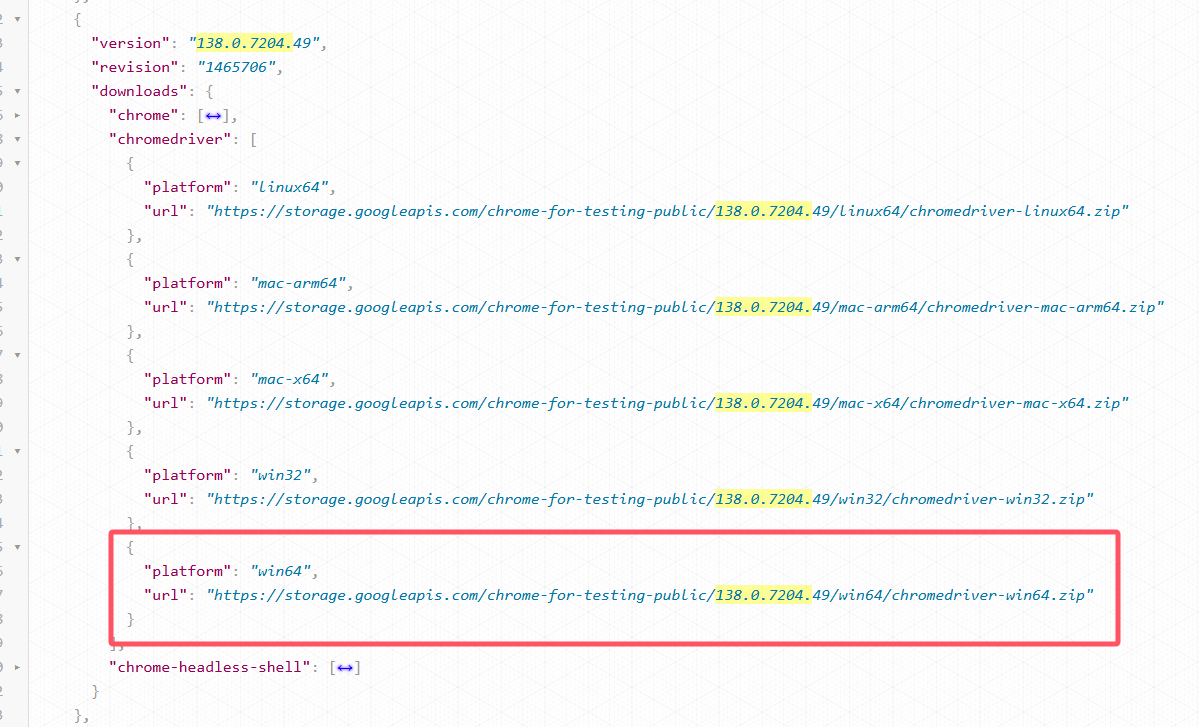Click the "revision" key
This screenshot has width=1199, height=727.
pos(135,67)
